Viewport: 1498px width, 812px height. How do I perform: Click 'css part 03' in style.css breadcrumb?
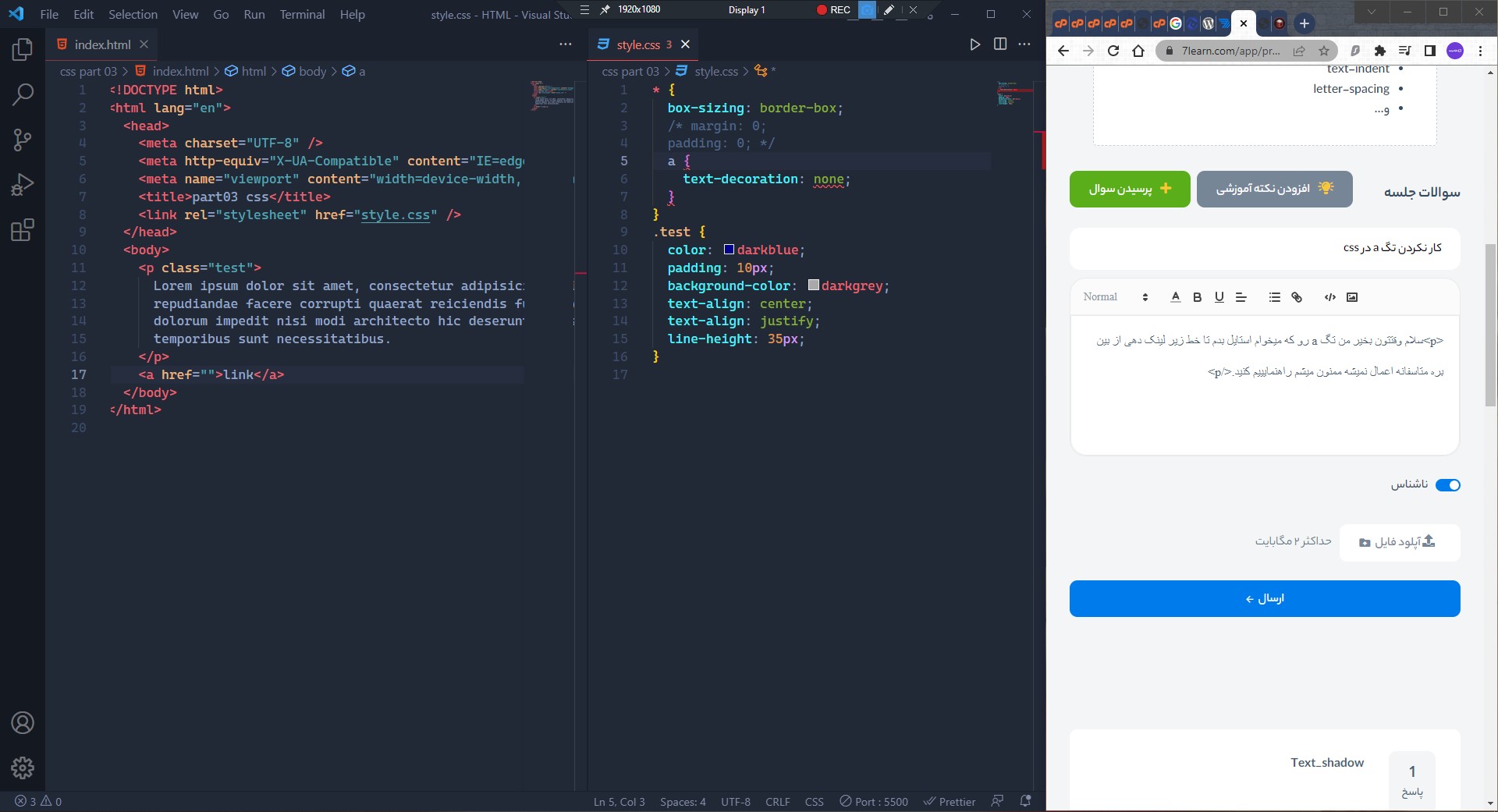point(630,71)
